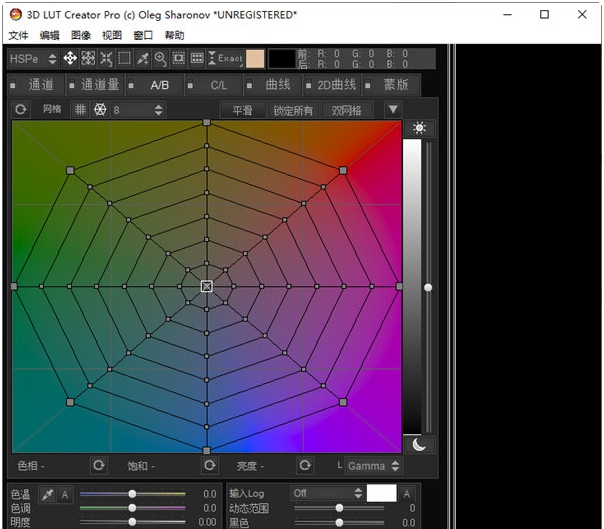604x529 pixels.
Task: Select the dashed rectangle marquee tool
Action: click(124, 59)
